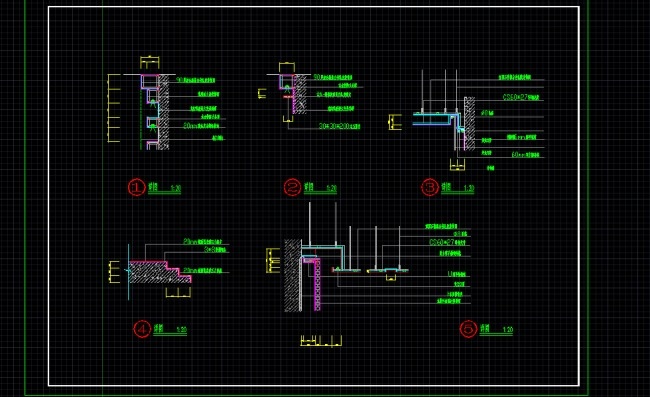Click the yellow dimension above detail 2

click(287, 67)
